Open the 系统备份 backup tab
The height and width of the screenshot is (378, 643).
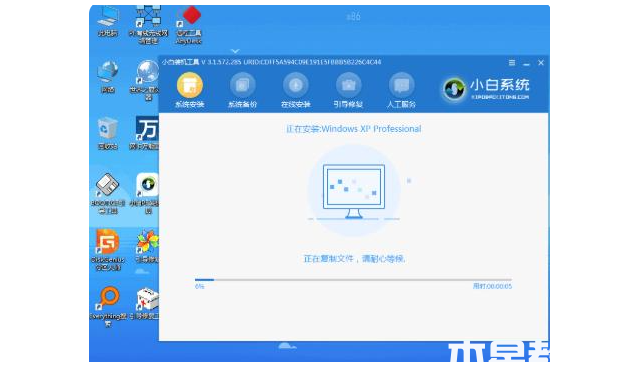242,91
